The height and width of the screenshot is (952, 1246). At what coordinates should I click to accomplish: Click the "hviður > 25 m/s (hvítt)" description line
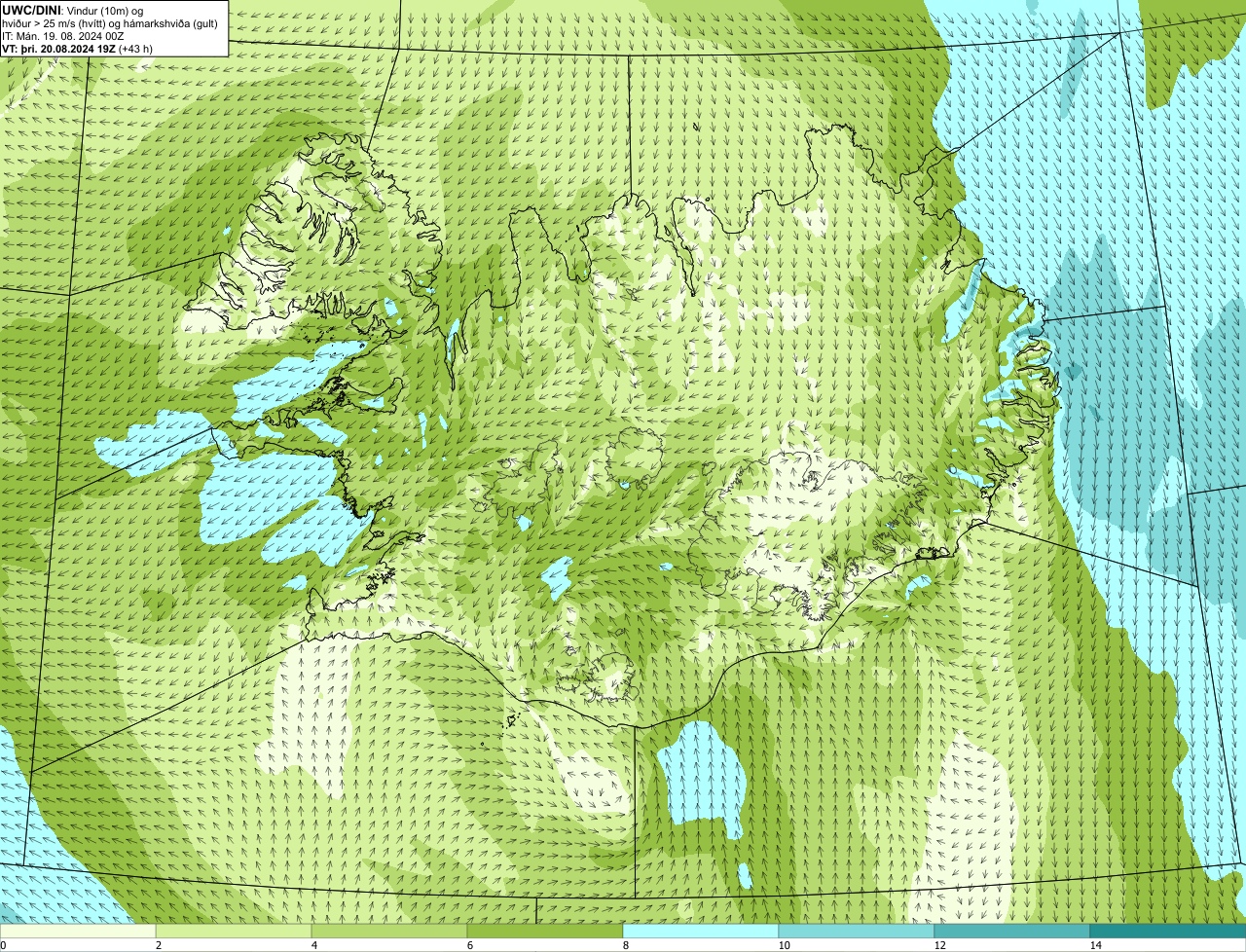pos(110,22)
